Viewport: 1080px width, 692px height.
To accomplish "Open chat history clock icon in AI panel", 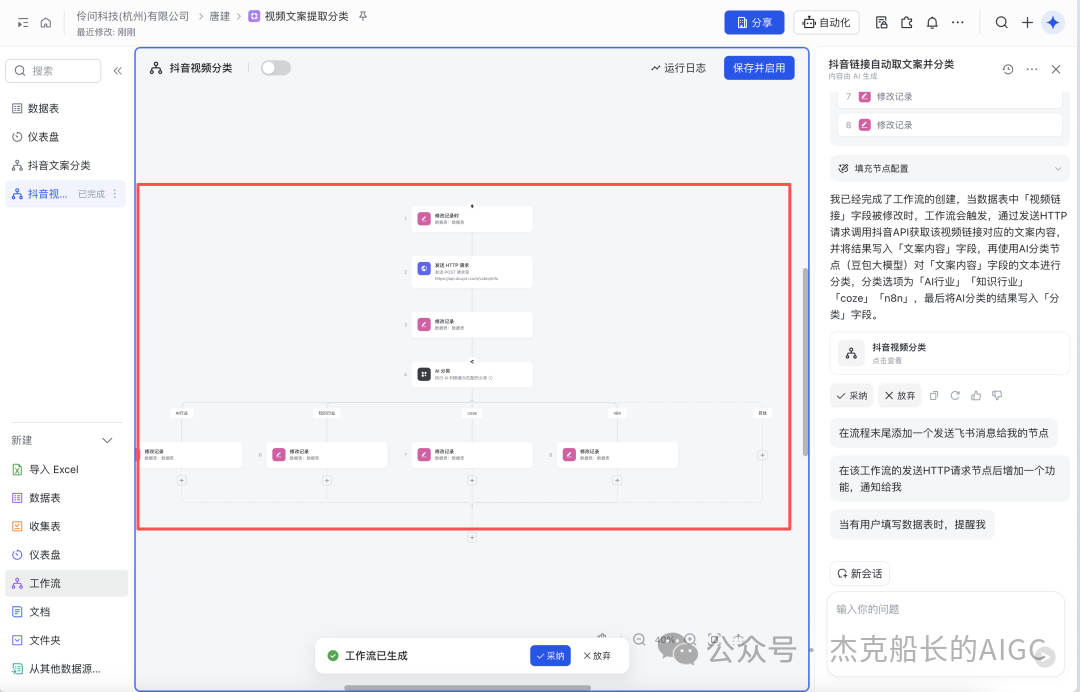I will pos(1008,70).
